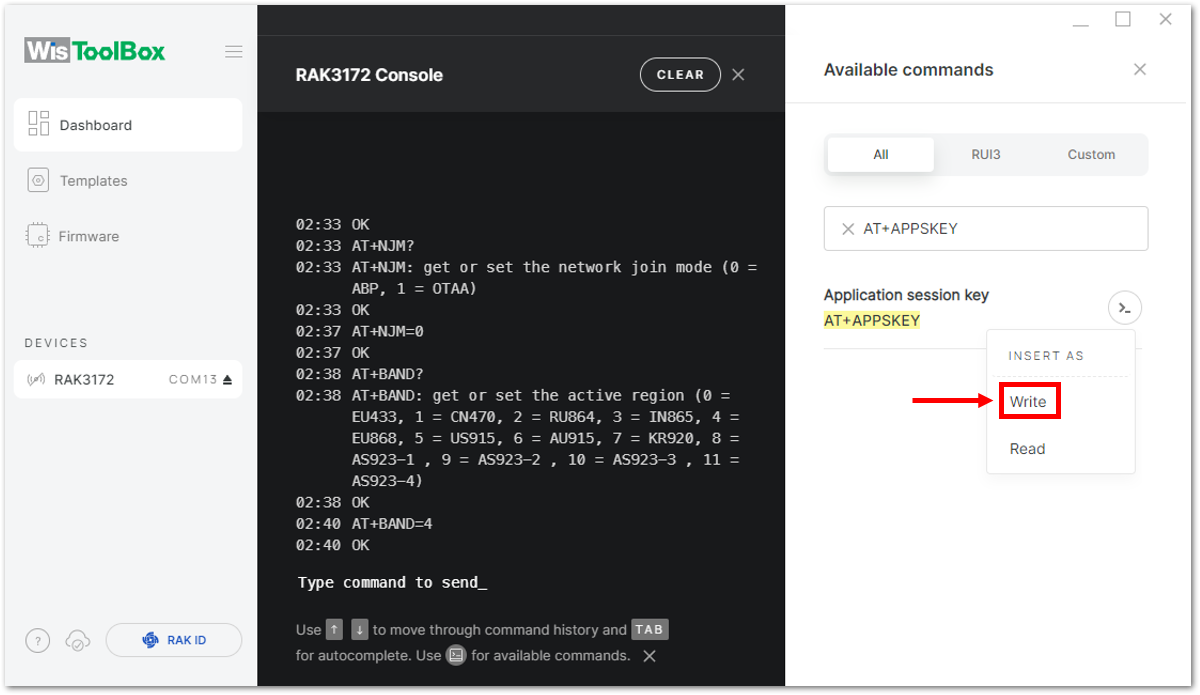The height and width of the screenshot is (695, 1200).
Task: Focus the console command input line
Action: tap(391, 582)
